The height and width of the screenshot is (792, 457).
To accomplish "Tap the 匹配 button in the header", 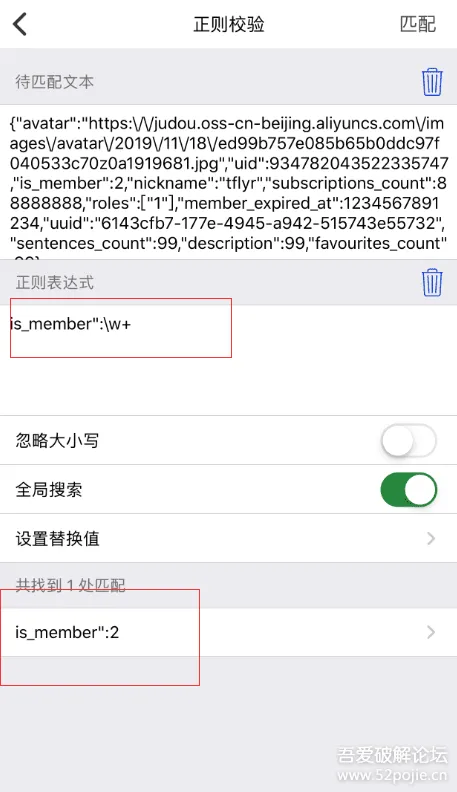I will [418, 24].
